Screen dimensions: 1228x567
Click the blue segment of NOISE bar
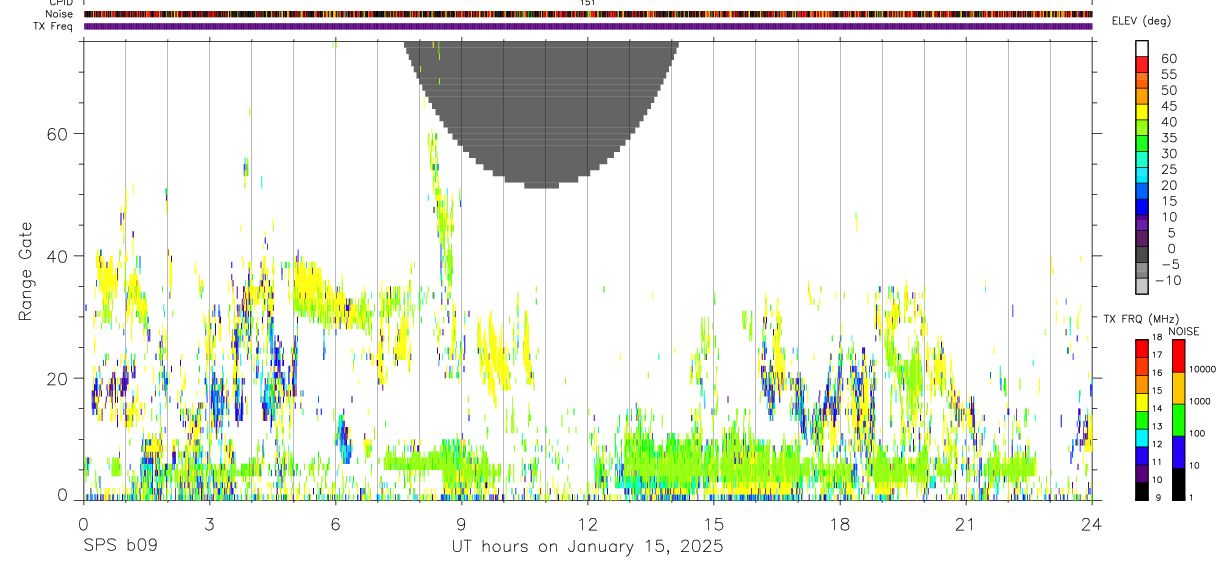pyautogui.click(x=1177, y=452)
